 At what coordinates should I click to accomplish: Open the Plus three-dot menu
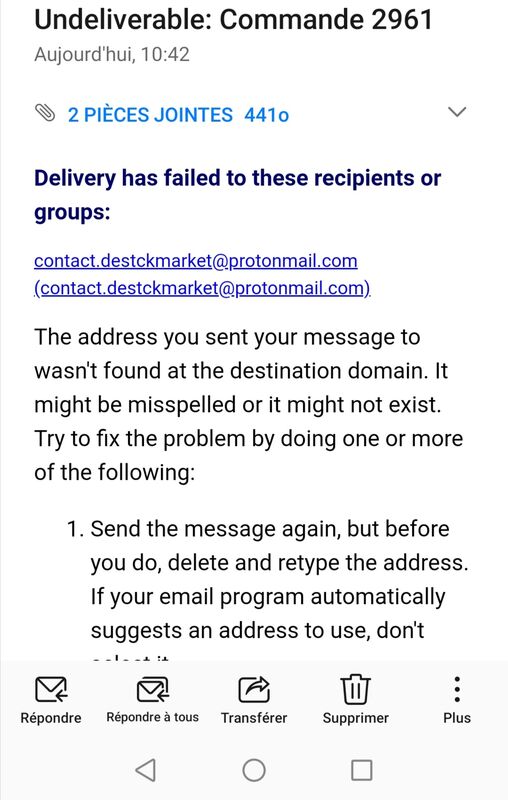(457, 689)
